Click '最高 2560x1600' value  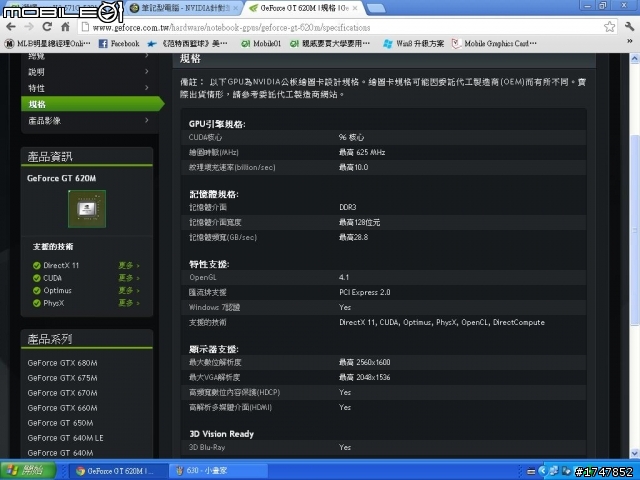tap(364, 362)
